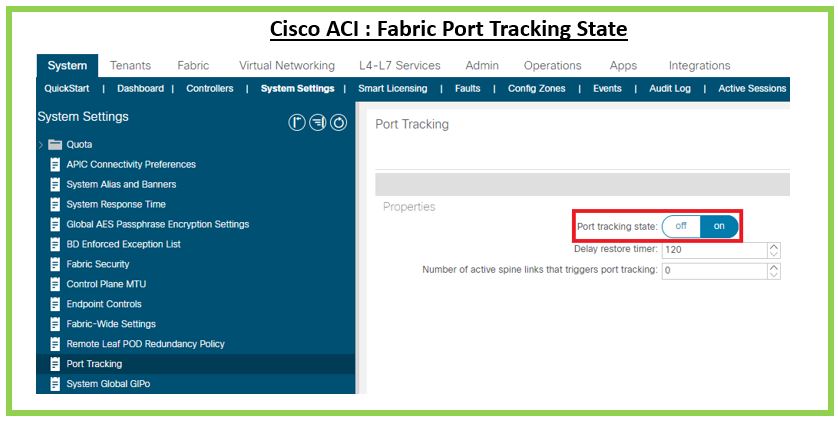Switch to the Fabric tab
This screenshot has height=422, width=838.
click(193, 65)
